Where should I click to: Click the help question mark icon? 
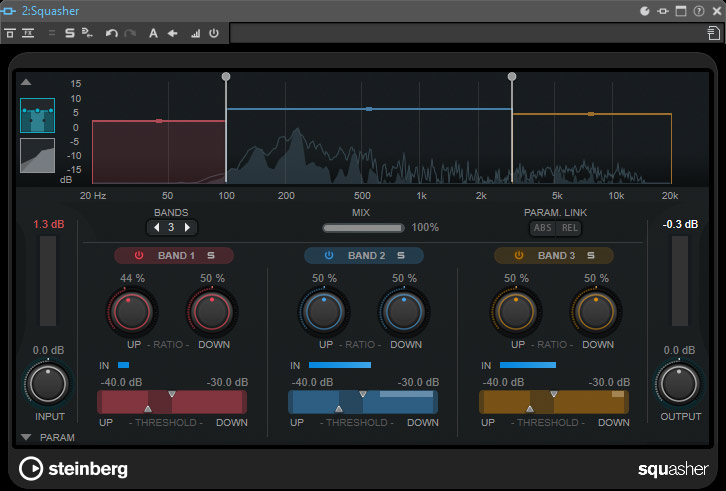click(698, 11)
